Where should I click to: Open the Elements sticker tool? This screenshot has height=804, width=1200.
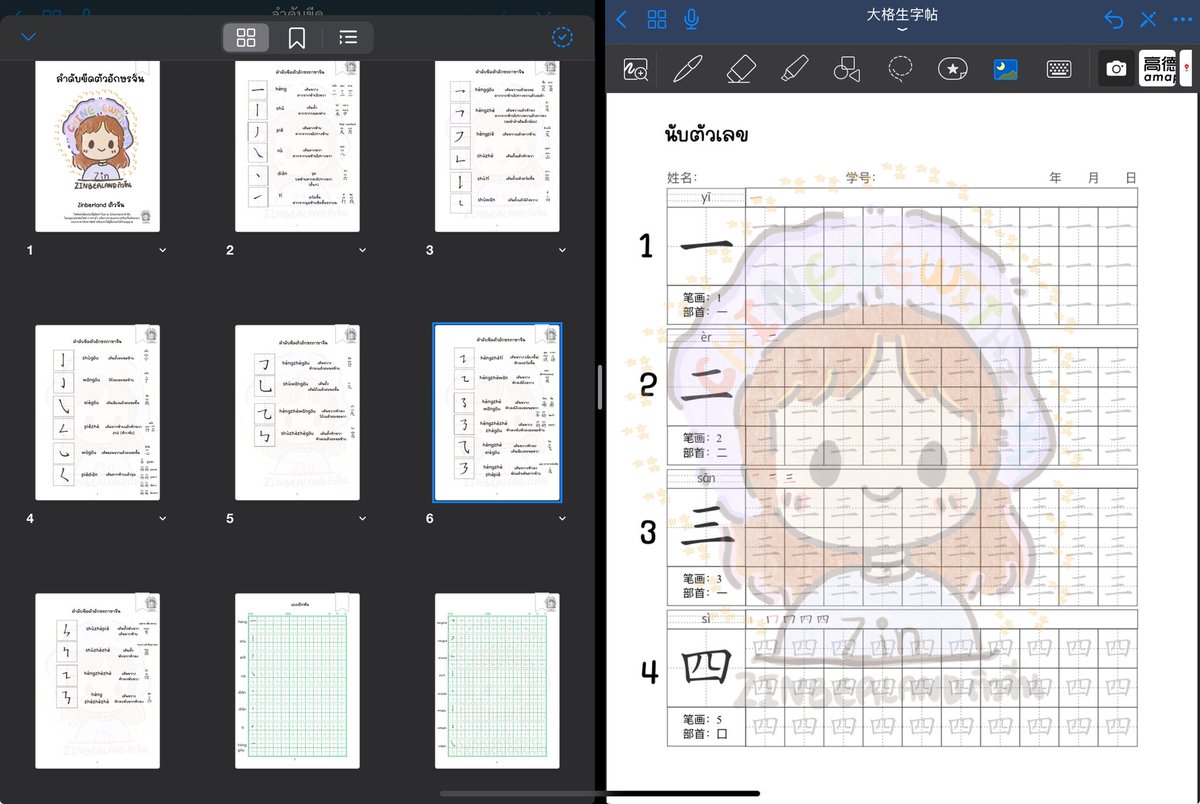click(952, 68)
